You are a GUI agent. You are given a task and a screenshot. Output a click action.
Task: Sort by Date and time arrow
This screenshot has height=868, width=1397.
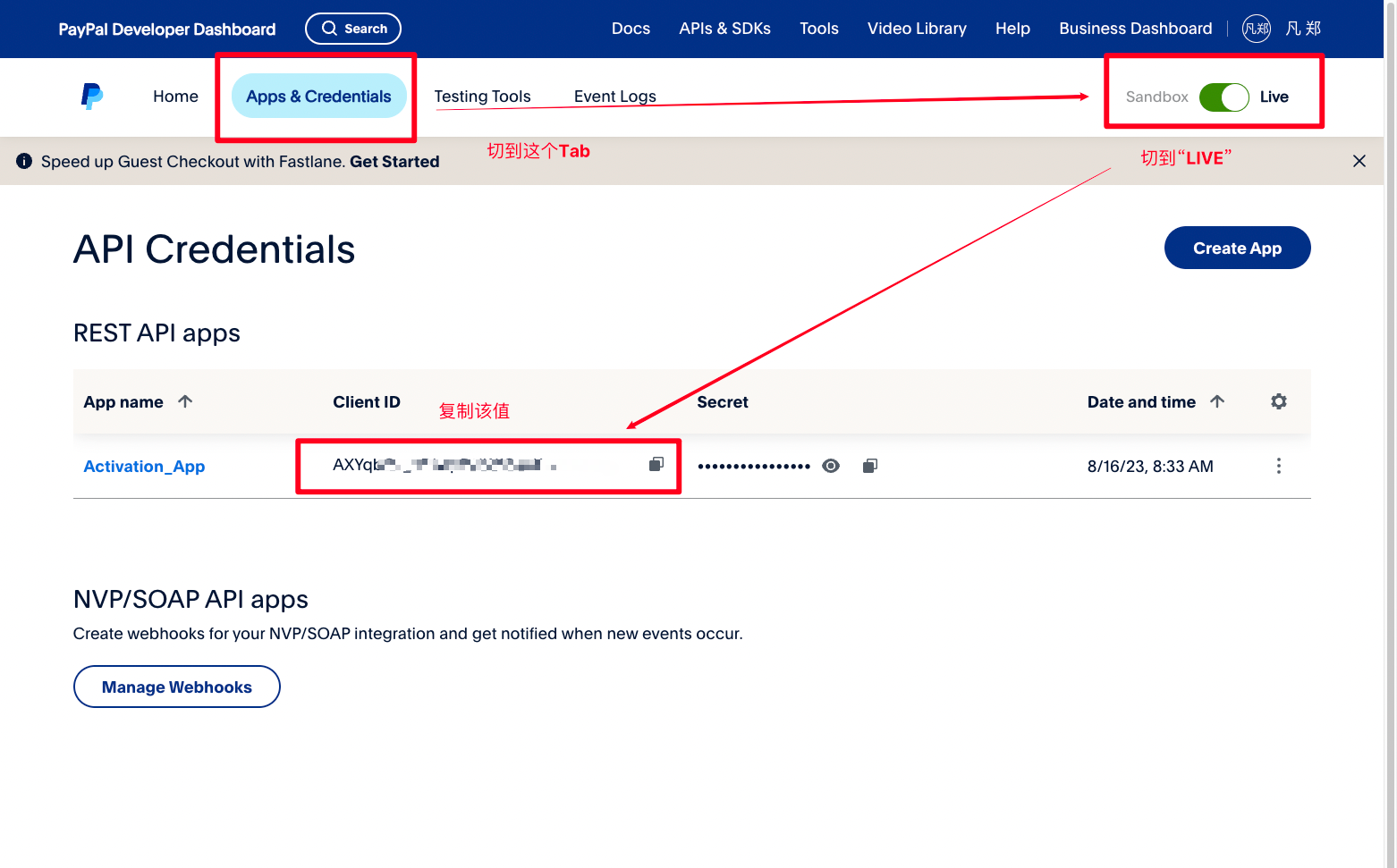point(1217,401)
